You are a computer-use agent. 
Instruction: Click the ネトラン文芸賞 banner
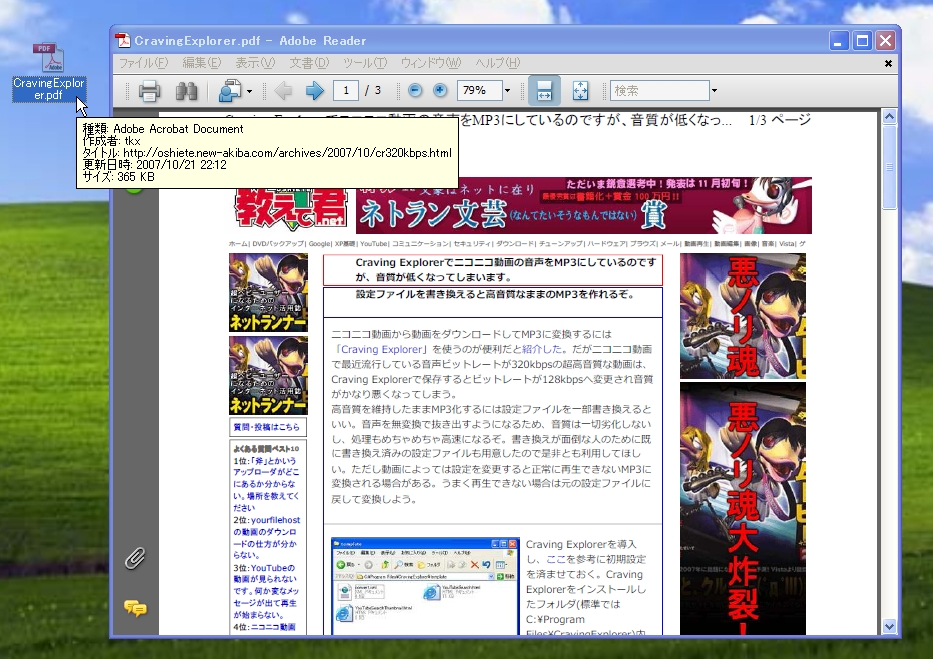(x=584, y=205)
